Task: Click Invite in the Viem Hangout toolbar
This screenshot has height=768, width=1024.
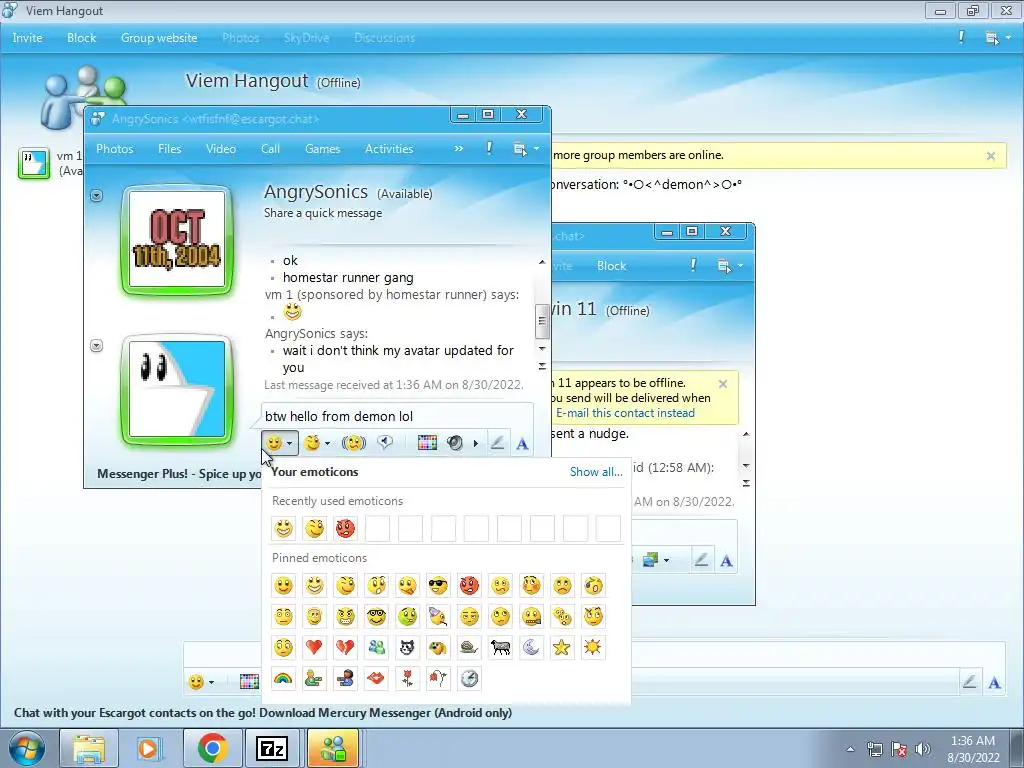Action: 27,38
